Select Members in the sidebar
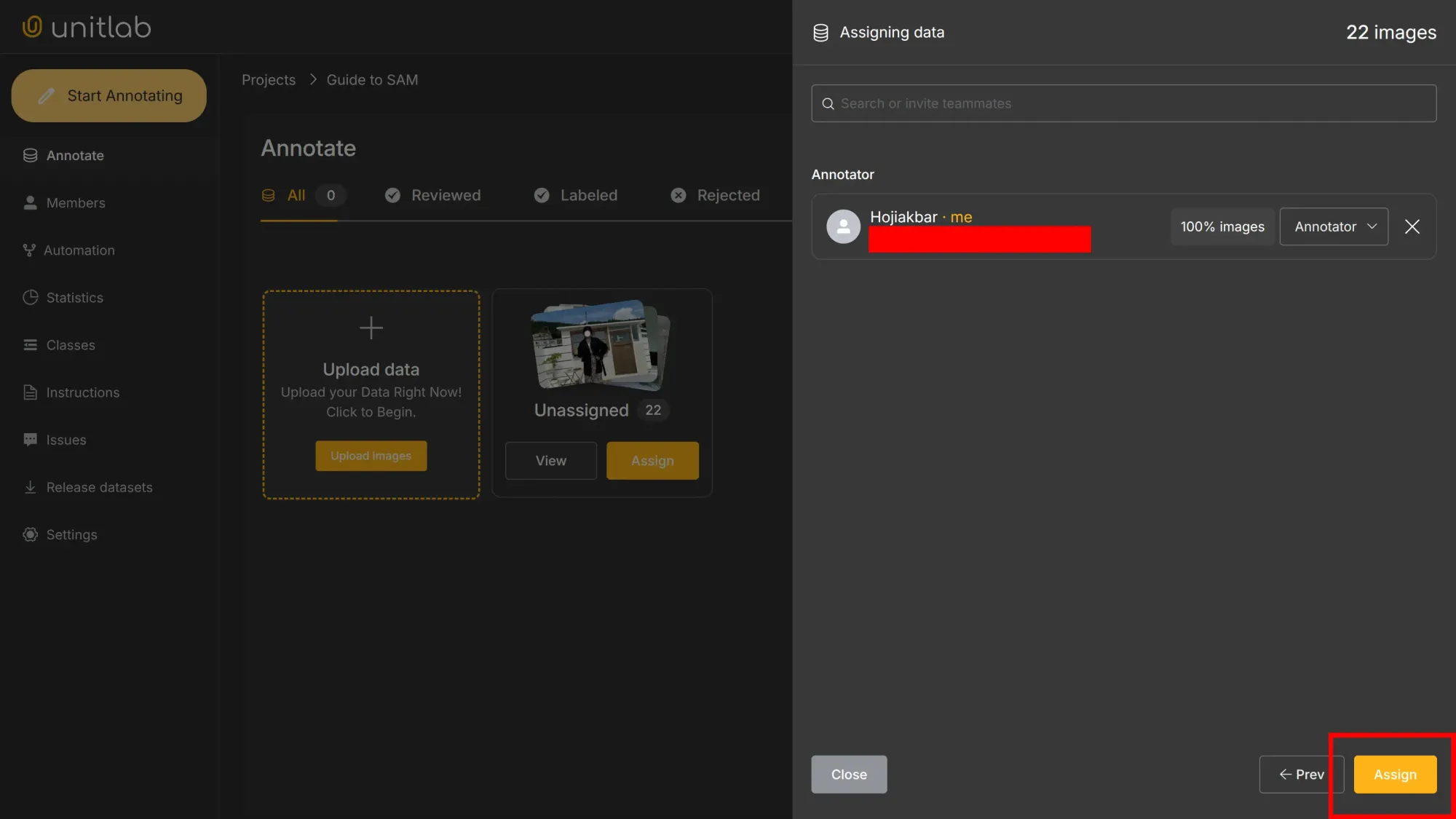The image size is (1456, 819). tap(75, 202)
